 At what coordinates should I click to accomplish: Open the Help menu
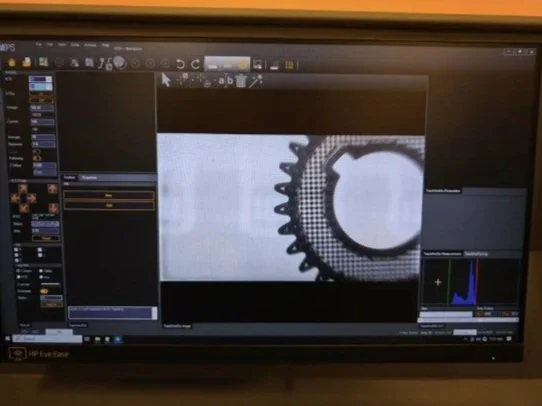coord(105,45)
